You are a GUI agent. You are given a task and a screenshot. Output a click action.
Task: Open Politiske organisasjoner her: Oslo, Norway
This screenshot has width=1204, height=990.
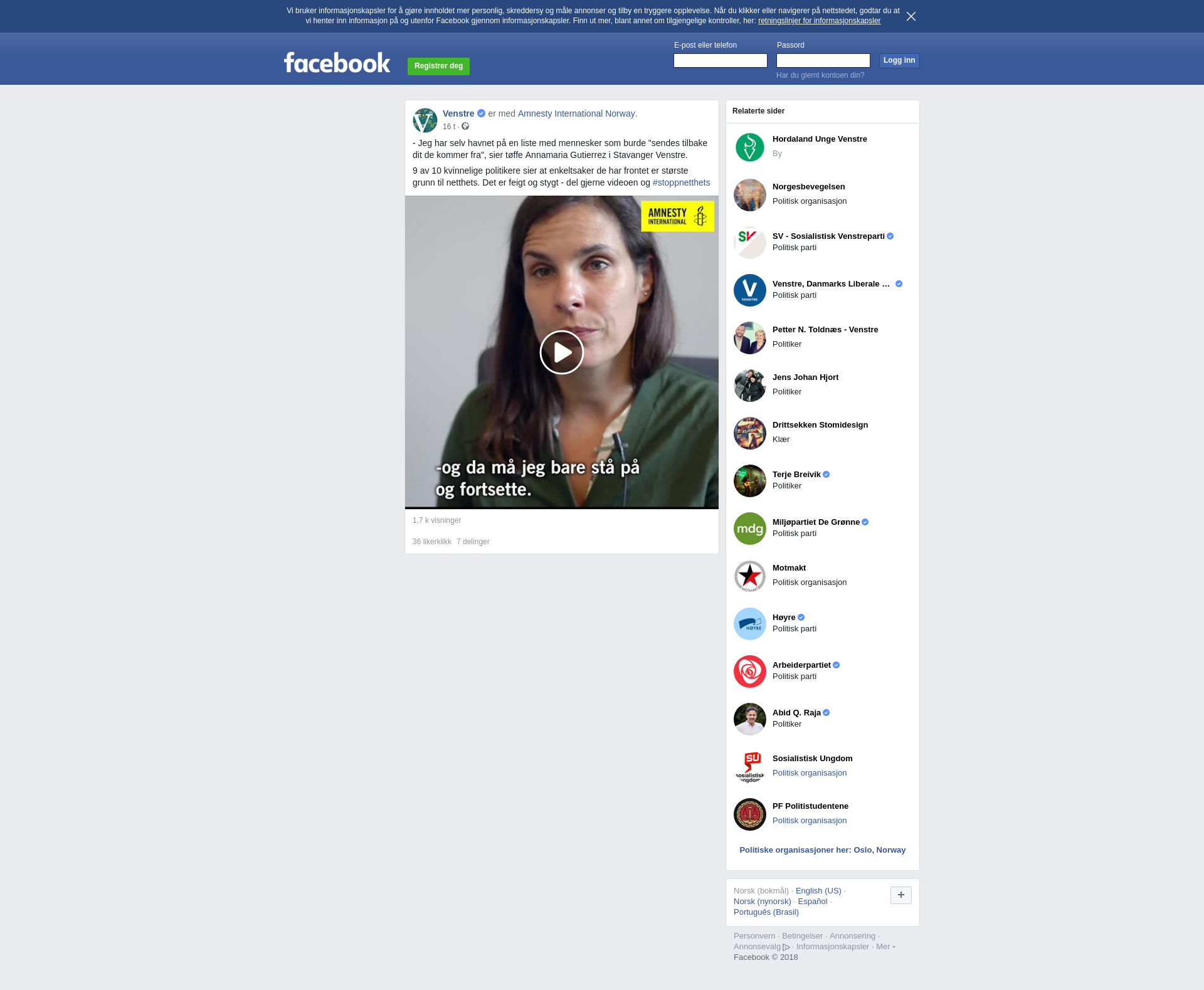pyautogui.click(x=822, y=850)
